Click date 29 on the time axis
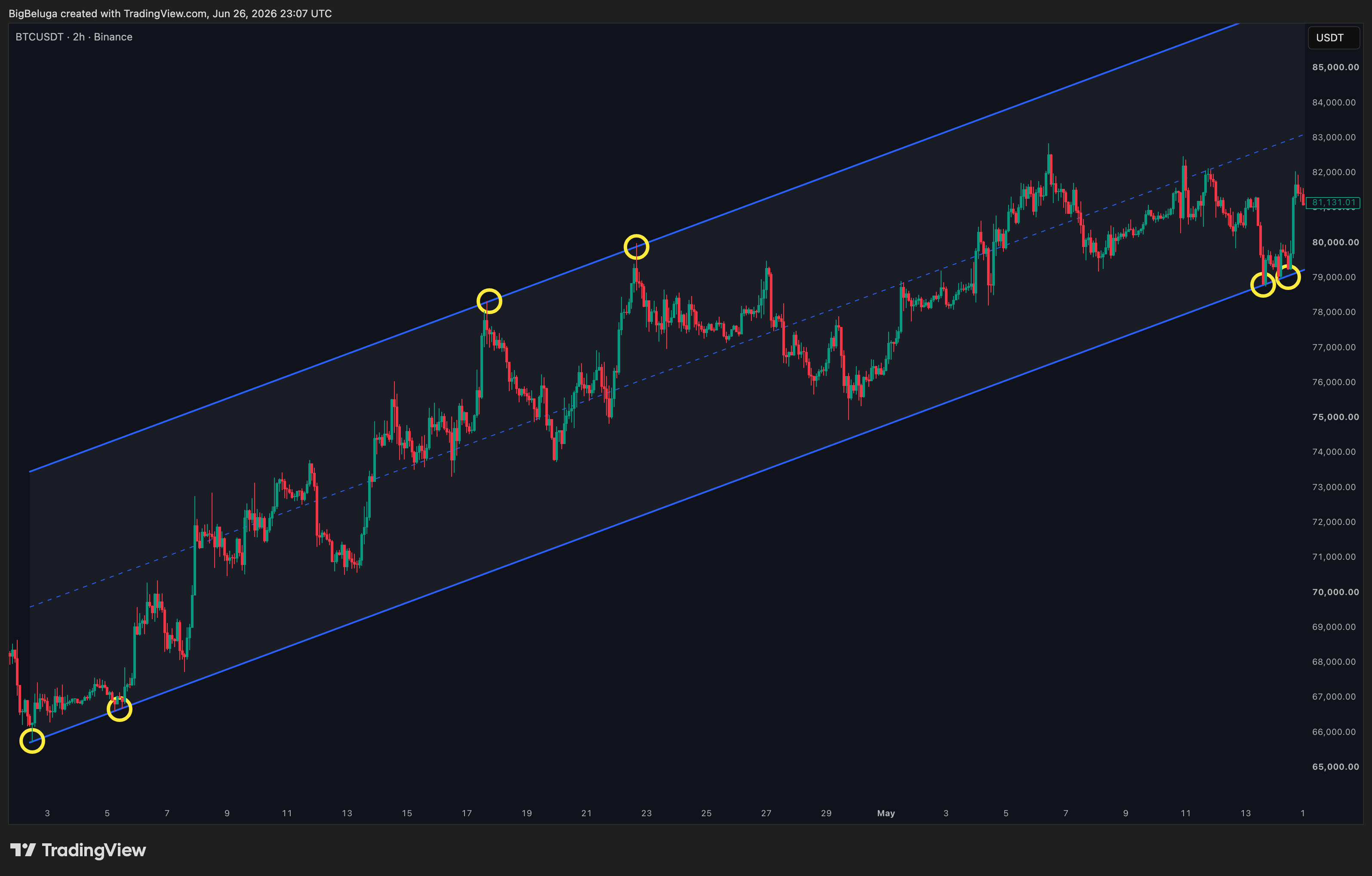The width and height of the screenshot is (1372, 876). [826, 813]
